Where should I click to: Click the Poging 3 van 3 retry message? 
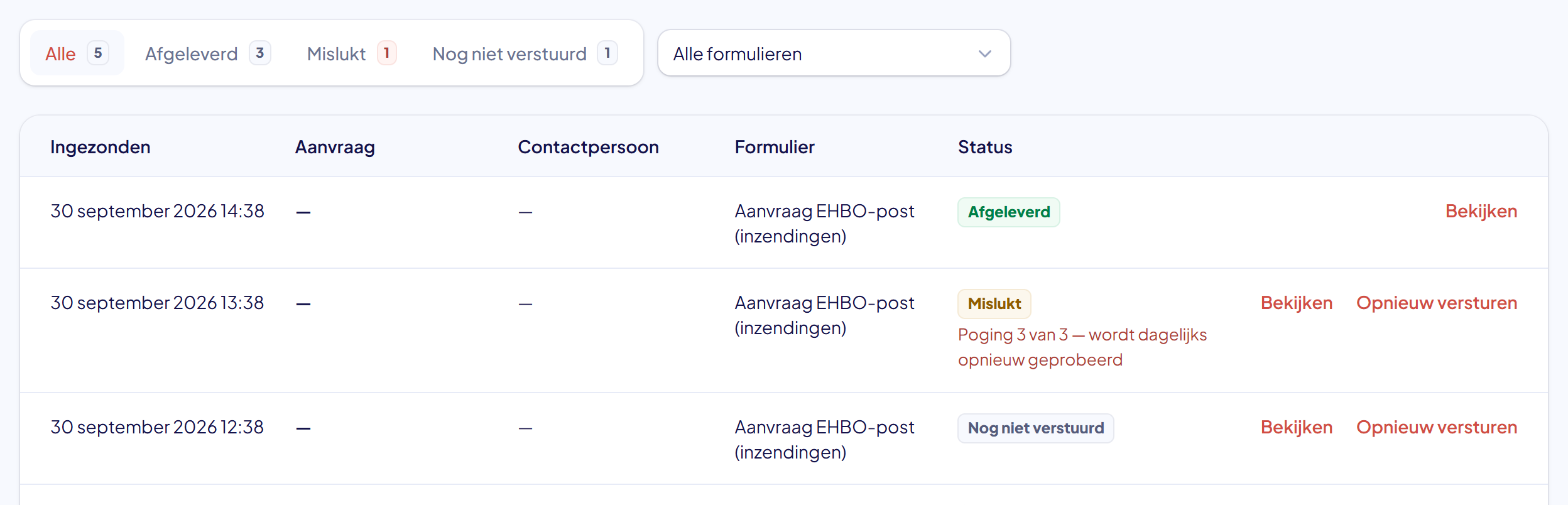point(1082,347)
